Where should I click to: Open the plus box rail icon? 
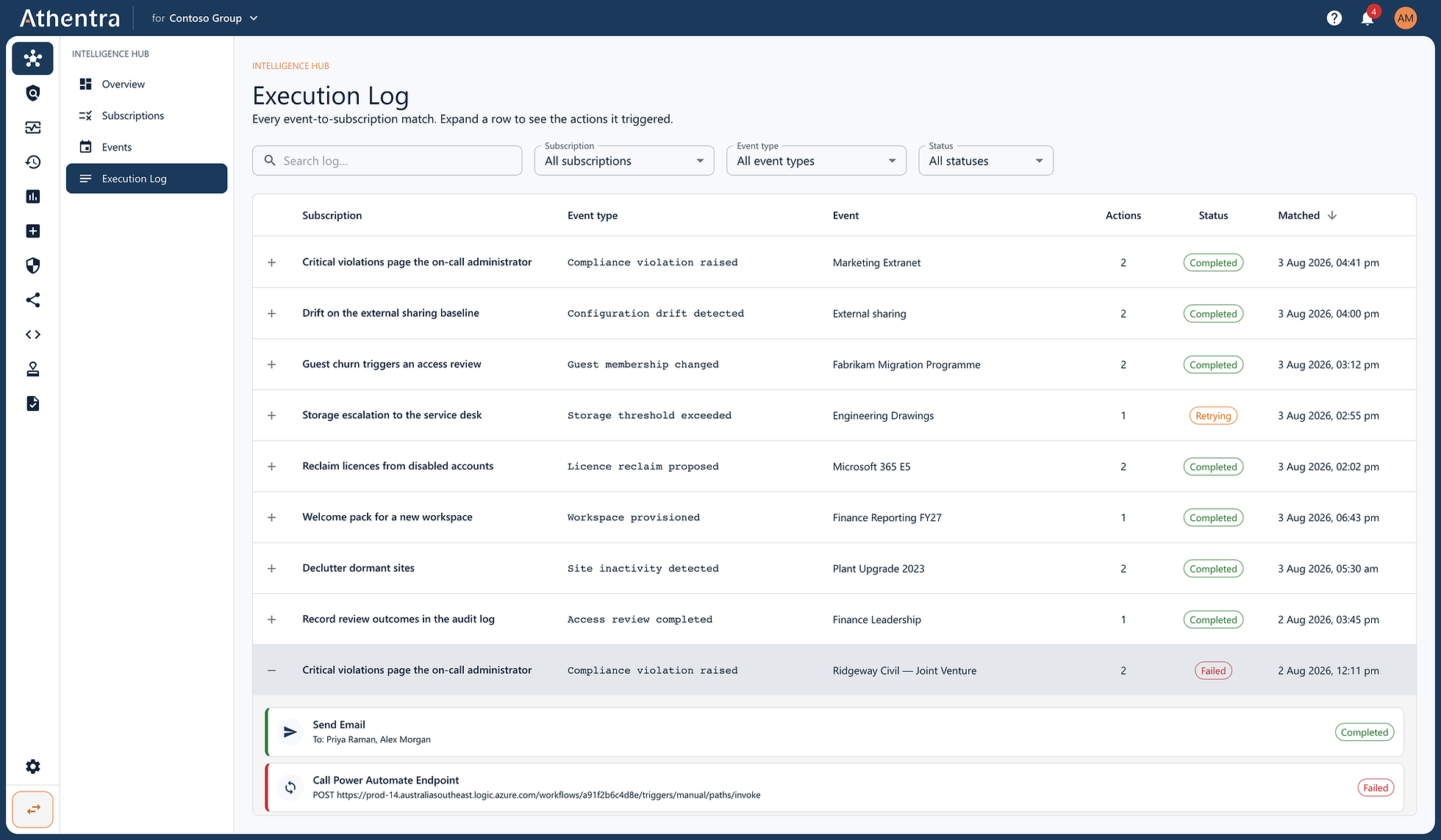32,231
